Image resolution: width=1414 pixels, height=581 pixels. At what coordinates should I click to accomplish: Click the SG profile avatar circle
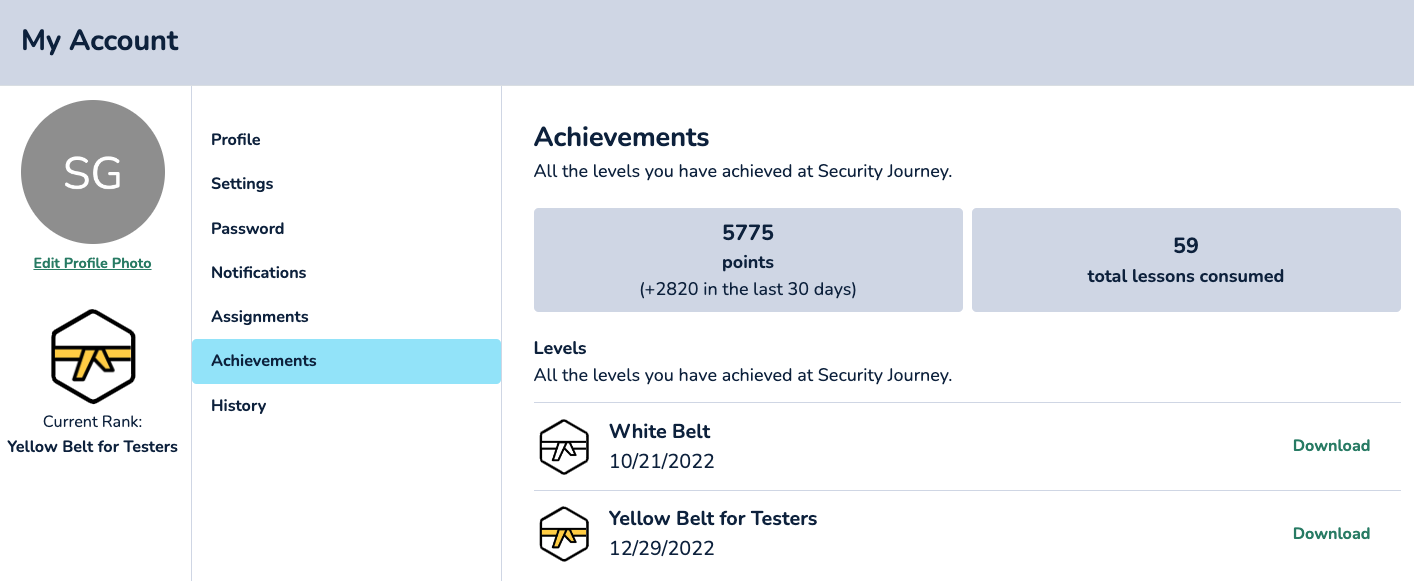pos(93,172)
